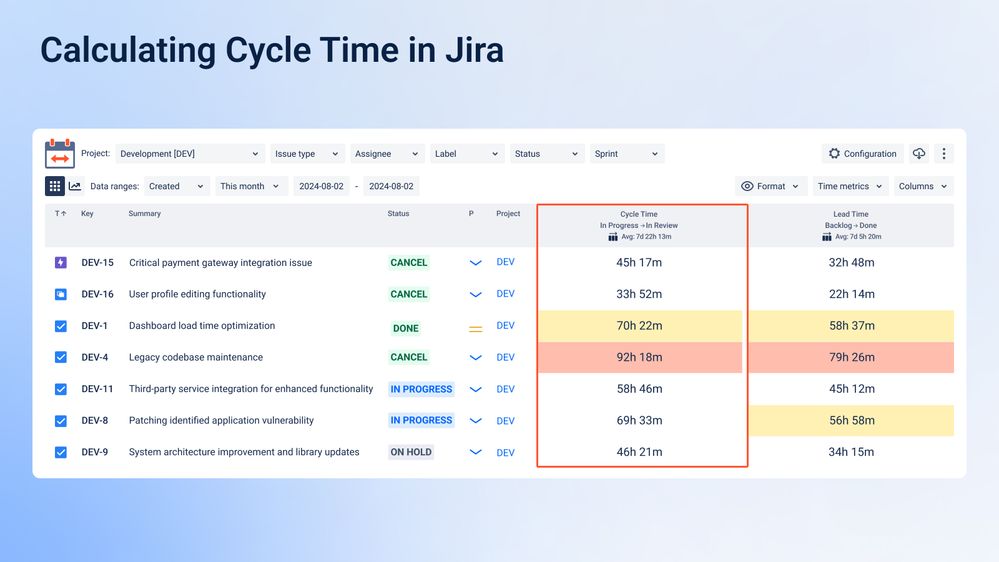Click CANCEL status badge for DEV-15
Viewport: 999px width, 562px height.
click(x=408, y=263)
